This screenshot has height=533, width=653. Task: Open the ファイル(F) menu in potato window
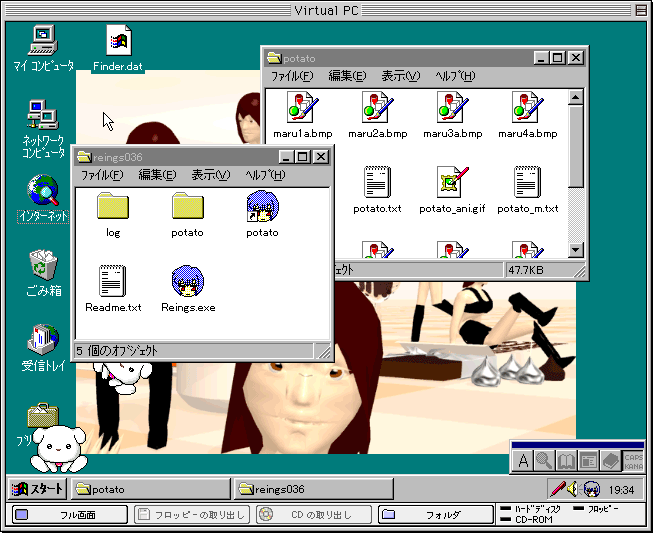coord(291,76)
